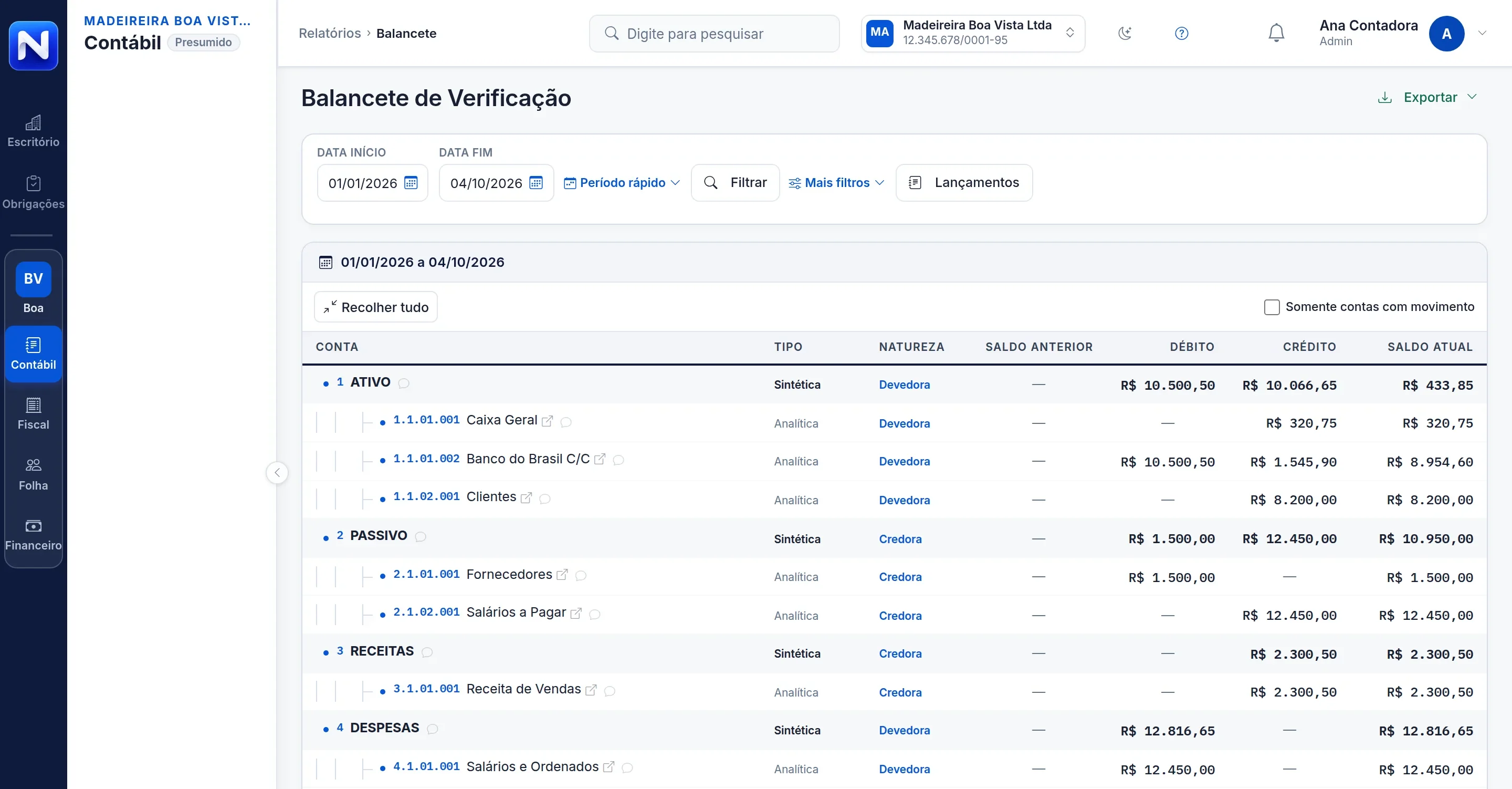Open the Financeiro module
Viewport: 1512px width, 789px height.
[x=34, y=535]
